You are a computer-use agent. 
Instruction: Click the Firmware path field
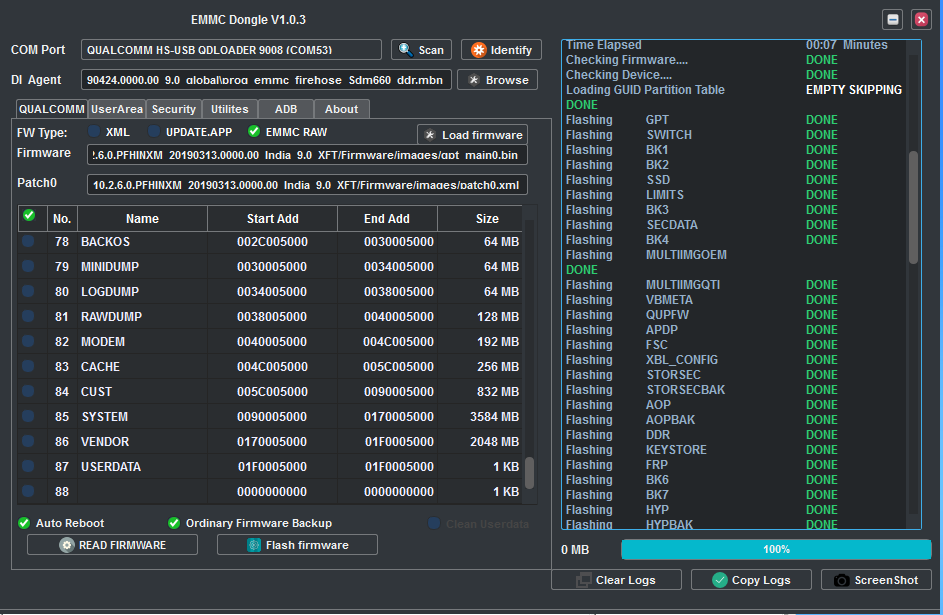307,155
